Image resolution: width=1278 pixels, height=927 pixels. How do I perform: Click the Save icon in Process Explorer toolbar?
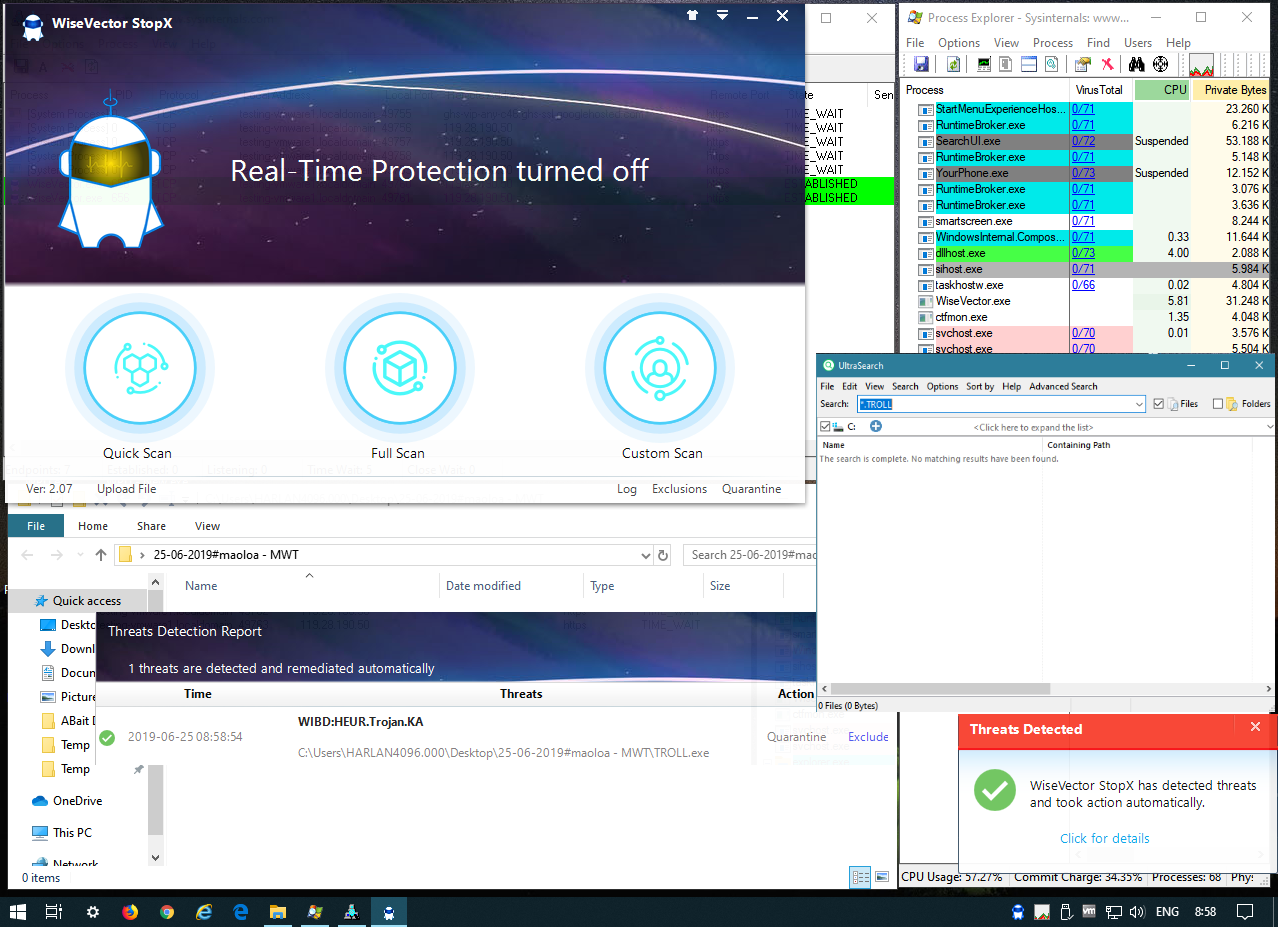coord(921,64)
